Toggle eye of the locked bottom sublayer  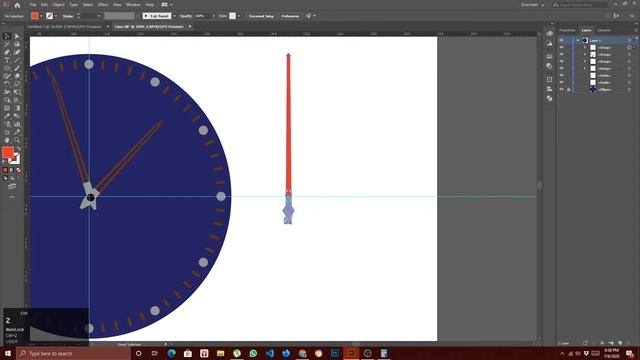(562, 89)
